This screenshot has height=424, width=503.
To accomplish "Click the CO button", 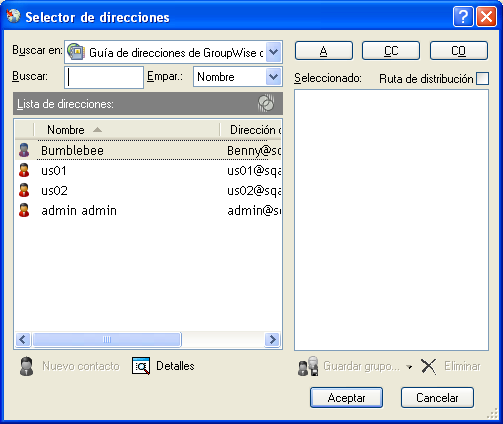I will pyautogui.click(x=459, y=51).
